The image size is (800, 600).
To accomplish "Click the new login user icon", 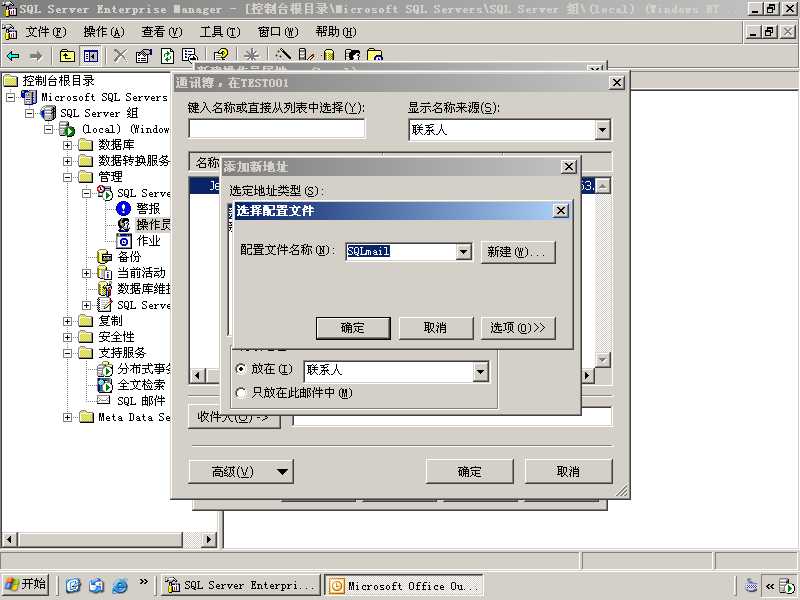I will [x=352, y=54].
